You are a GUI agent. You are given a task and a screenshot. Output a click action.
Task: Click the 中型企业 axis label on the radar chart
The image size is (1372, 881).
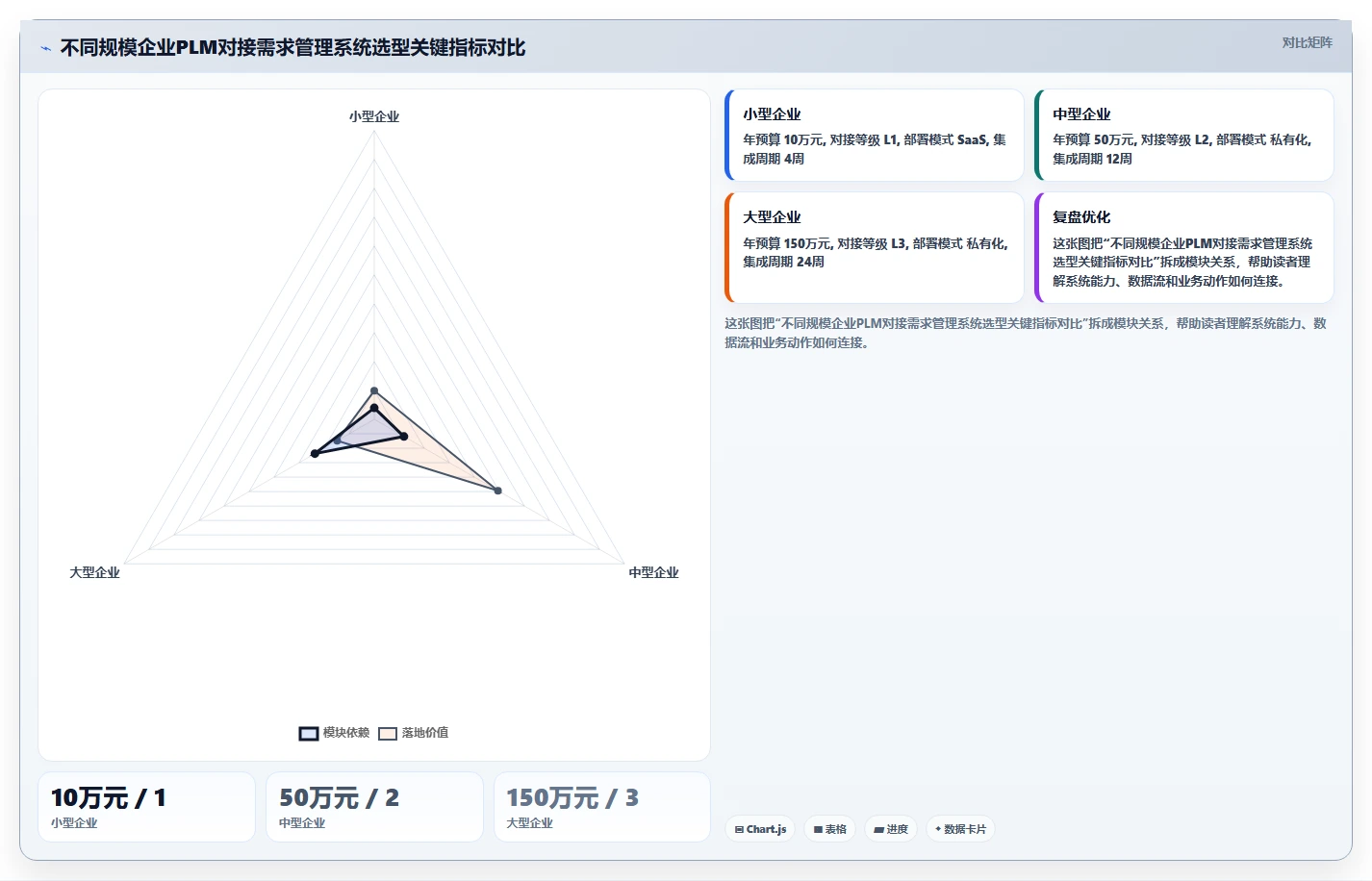[654, 572]
